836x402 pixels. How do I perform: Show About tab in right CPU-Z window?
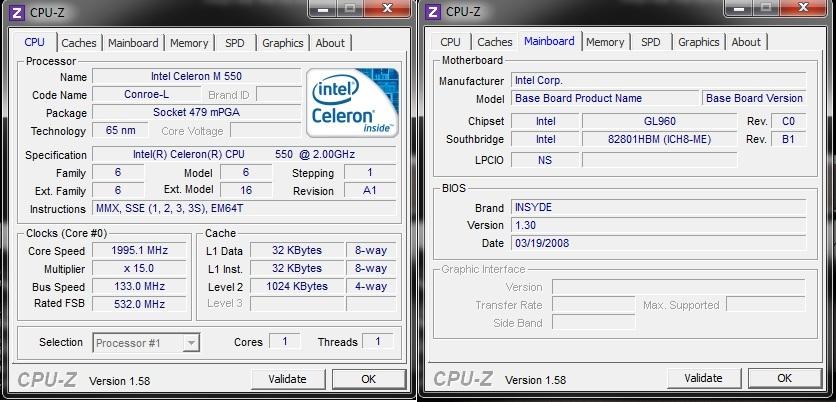point(746,42)
